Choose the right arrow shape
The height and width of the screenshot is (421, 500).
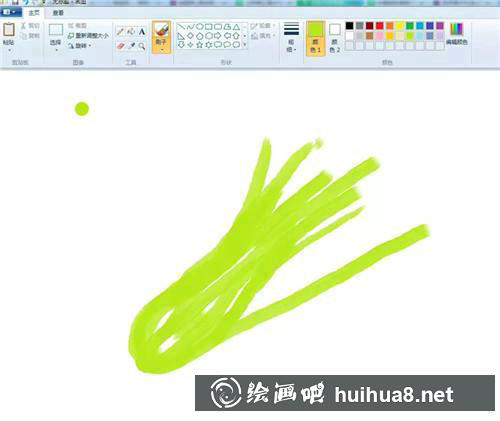[218, 36]
